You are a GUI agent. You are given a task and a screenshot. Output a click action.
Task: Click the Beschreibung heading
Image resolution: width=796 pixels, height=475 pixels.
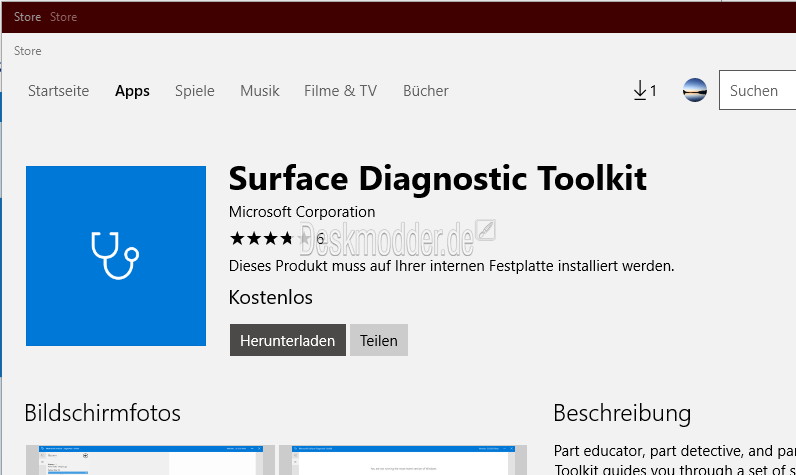point(622,414)
